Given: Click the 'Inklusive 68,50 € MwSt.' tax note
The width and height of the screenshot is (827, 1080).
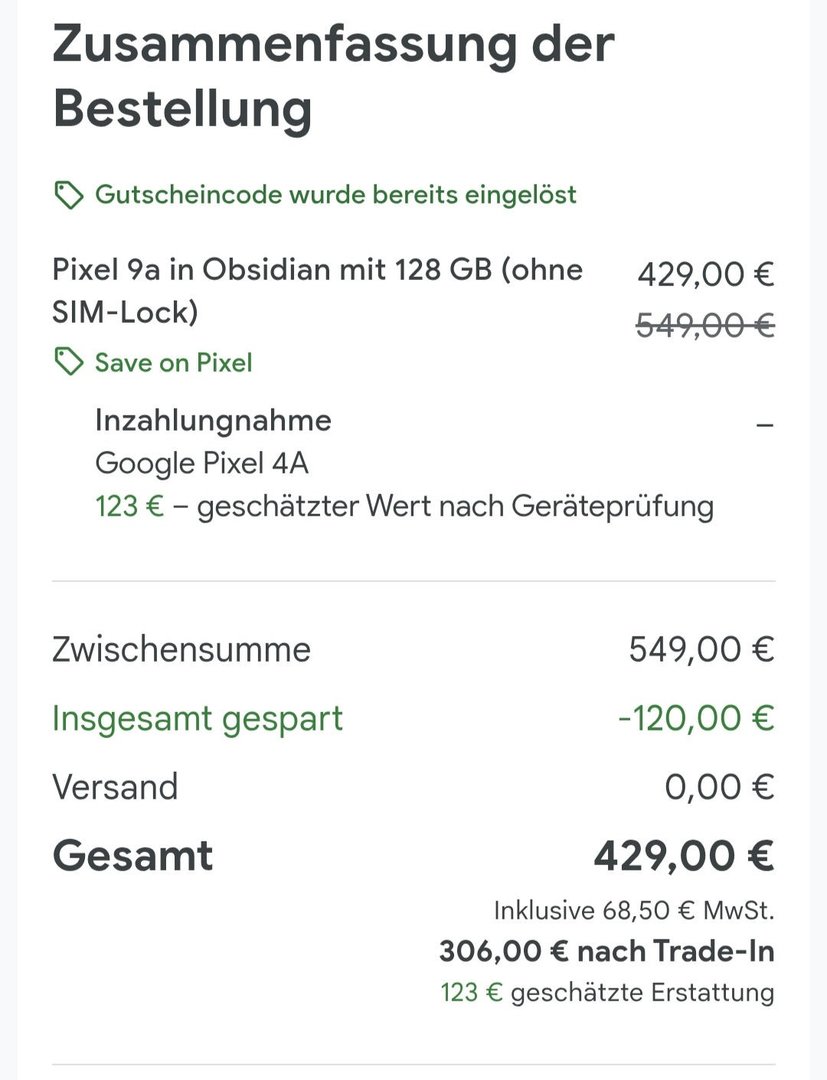Looking at the screenshot, I should click(634, 911).
